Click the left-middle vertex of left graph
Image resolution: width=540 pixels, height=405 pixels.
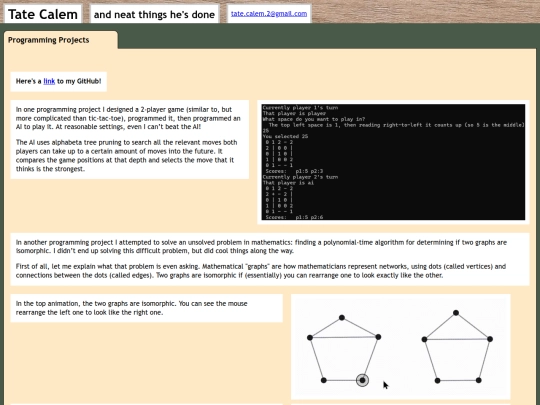coord(310,338)
